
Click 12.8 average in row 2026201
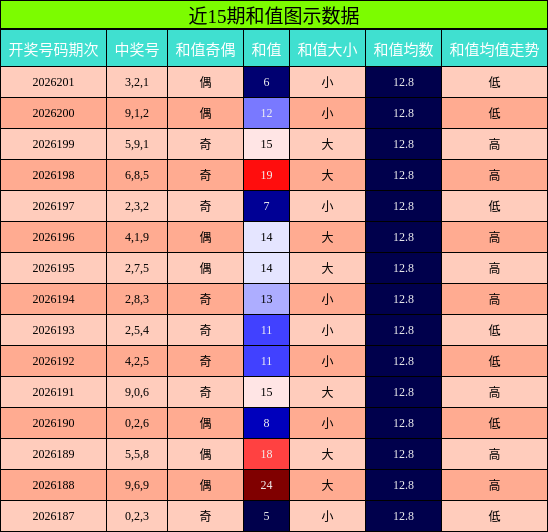[x=404, y=82]
